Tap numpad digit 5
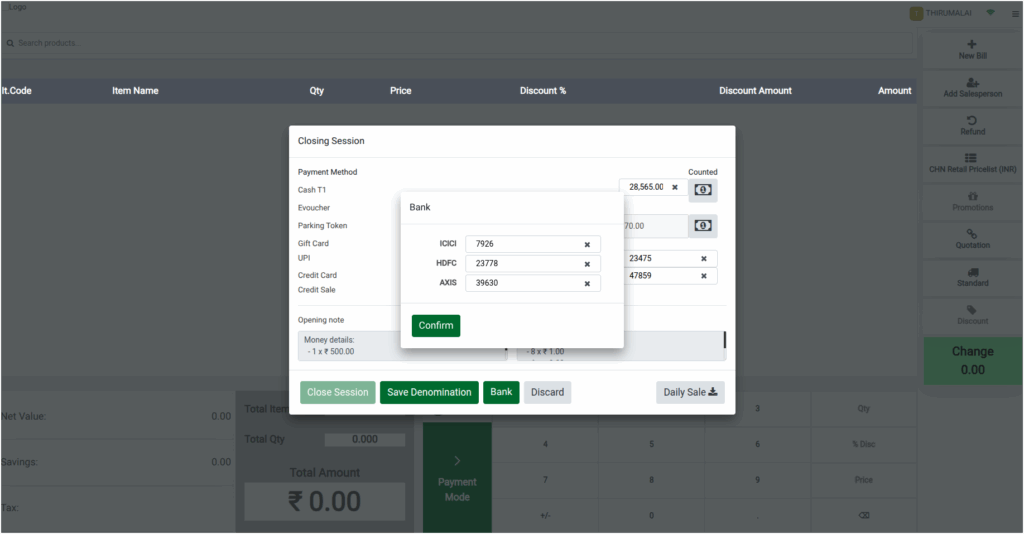Viewport: 1024px width, 534px height. [651, 445]
